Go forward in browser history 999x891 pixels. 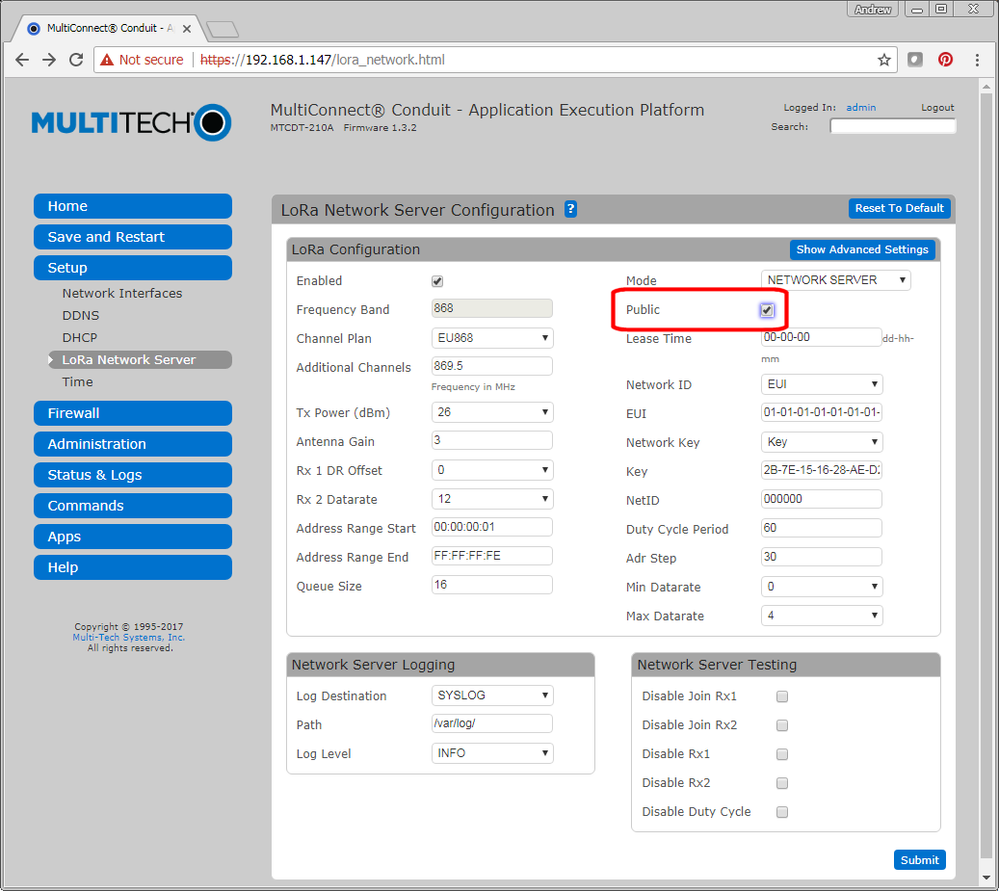[x=49, y=60]
